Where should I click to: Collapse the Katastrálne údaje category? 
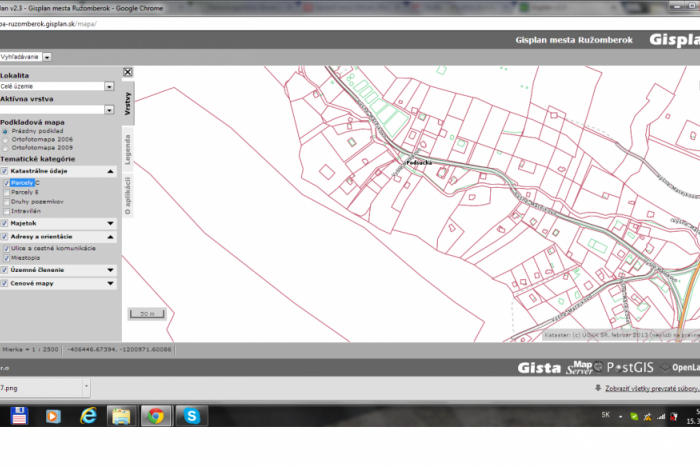point(109,172)
